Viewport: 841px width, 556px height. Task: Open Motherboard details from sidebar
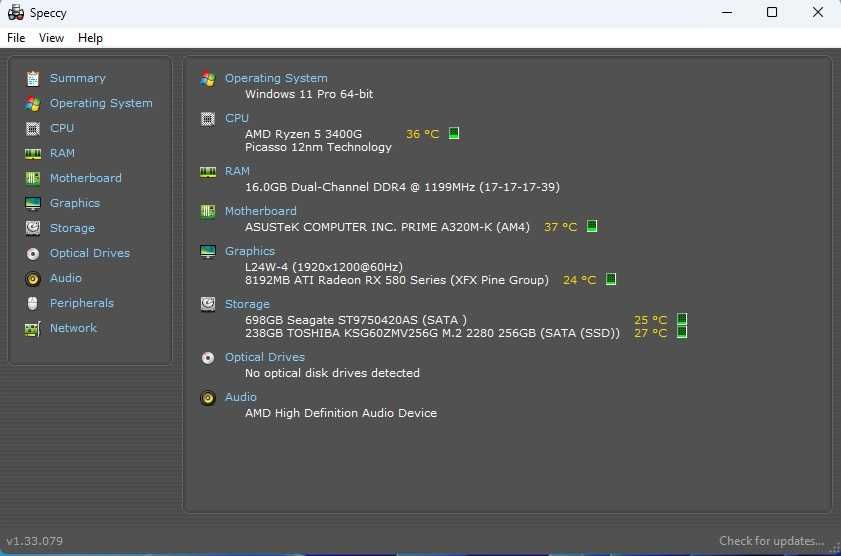86,178
